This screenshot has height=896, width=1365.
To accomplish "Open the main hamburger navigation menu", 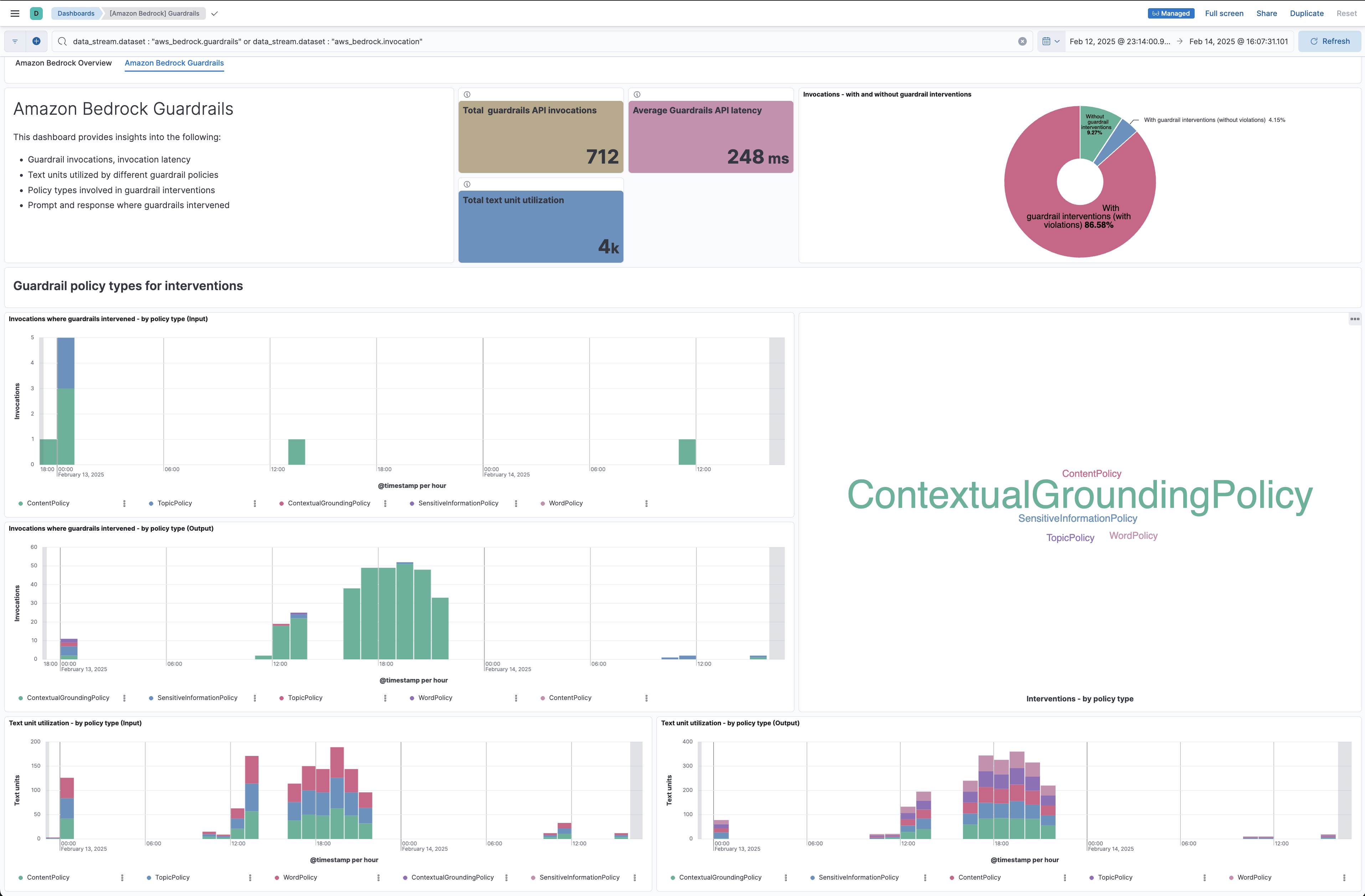I will point(15,13).
